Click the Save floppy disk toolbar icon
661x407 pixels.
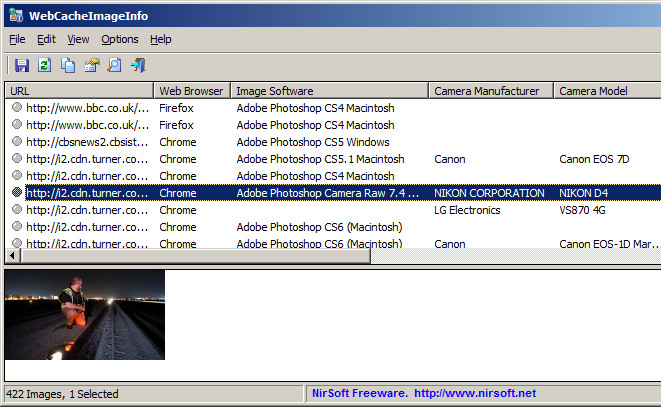coord(22,66)
